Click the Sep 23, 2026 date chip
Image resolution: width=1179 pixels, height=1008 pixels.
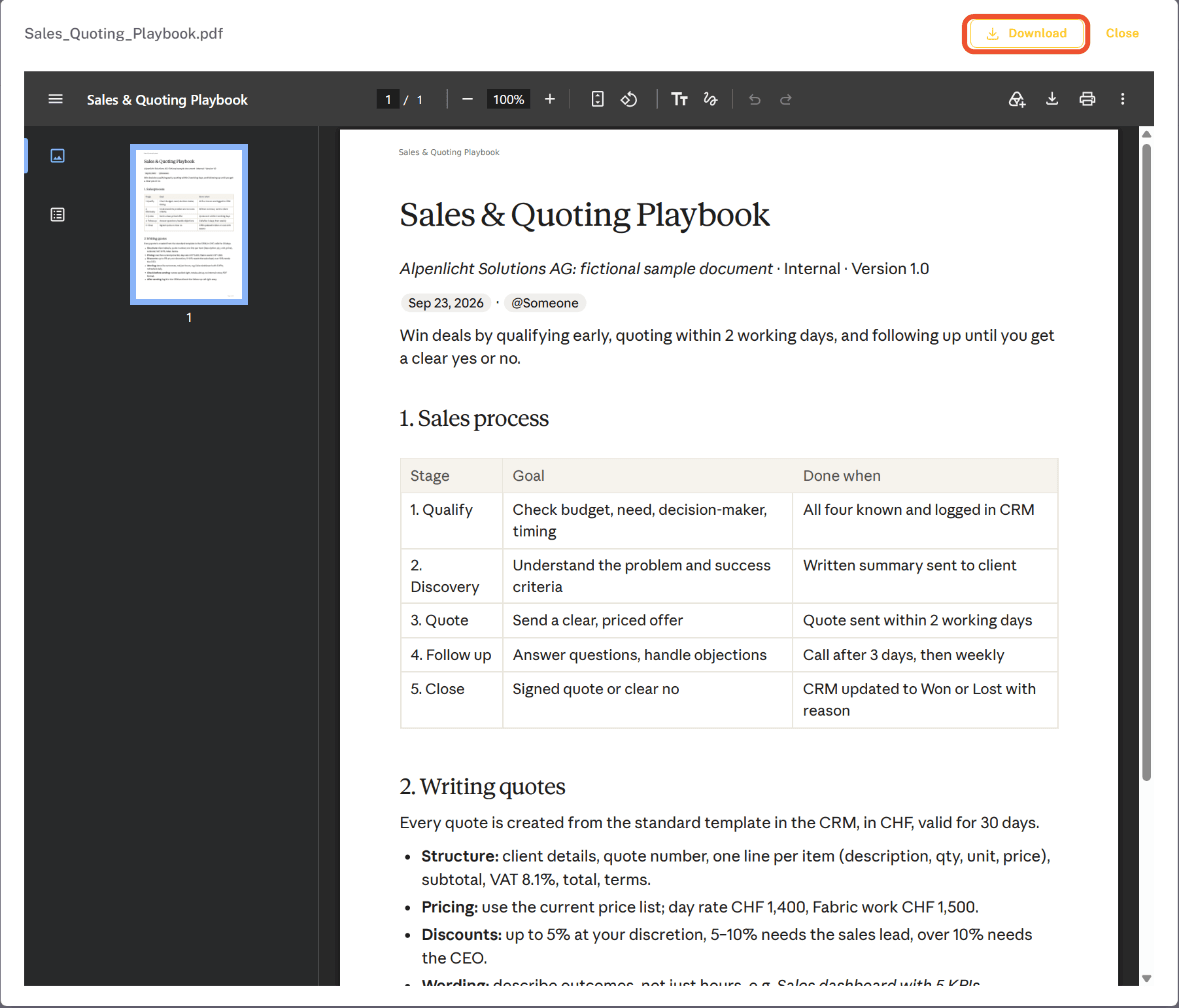(x=446, y=303)
